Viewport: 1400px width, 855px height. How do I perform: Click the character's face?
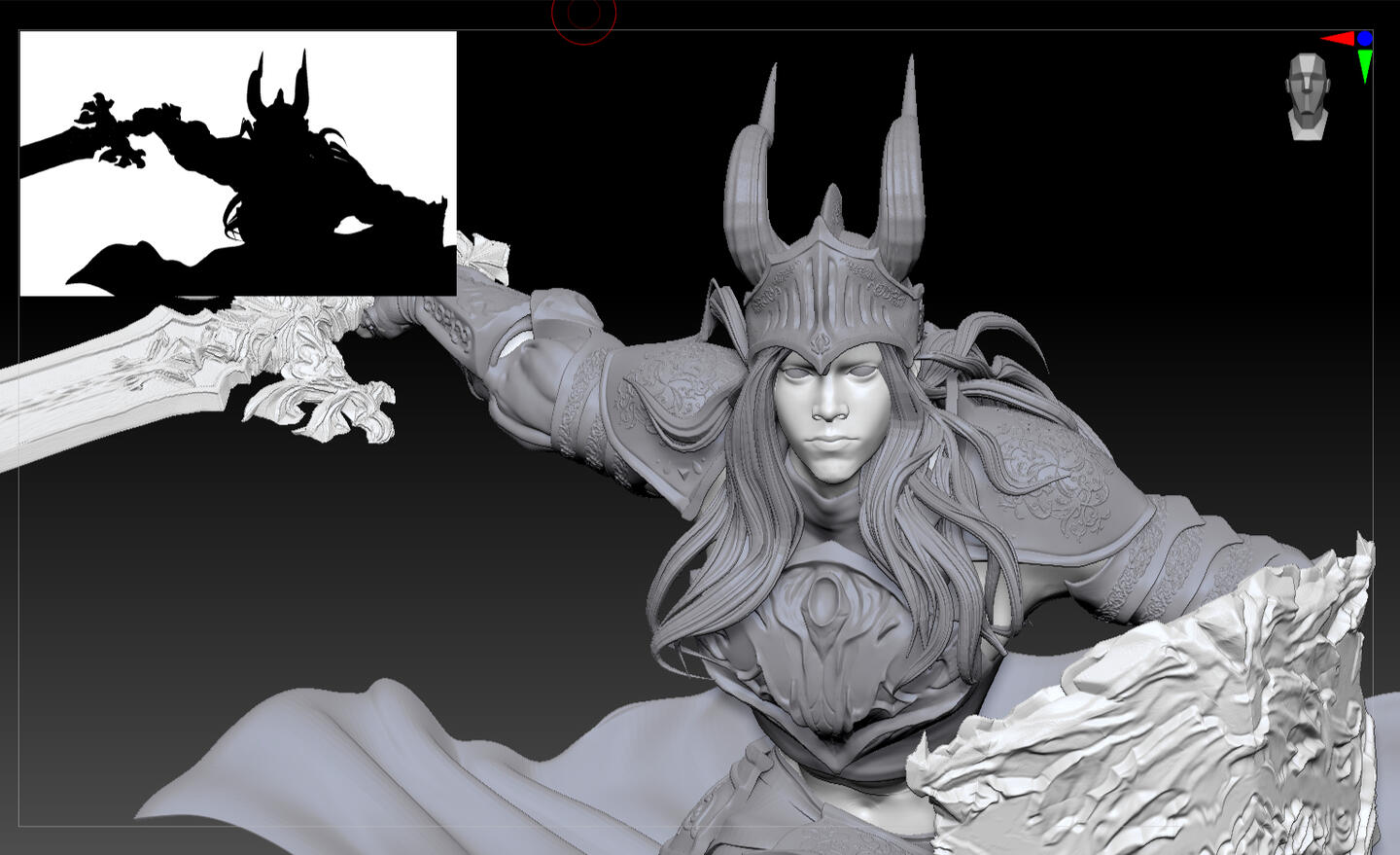click(x=829, y=418)
